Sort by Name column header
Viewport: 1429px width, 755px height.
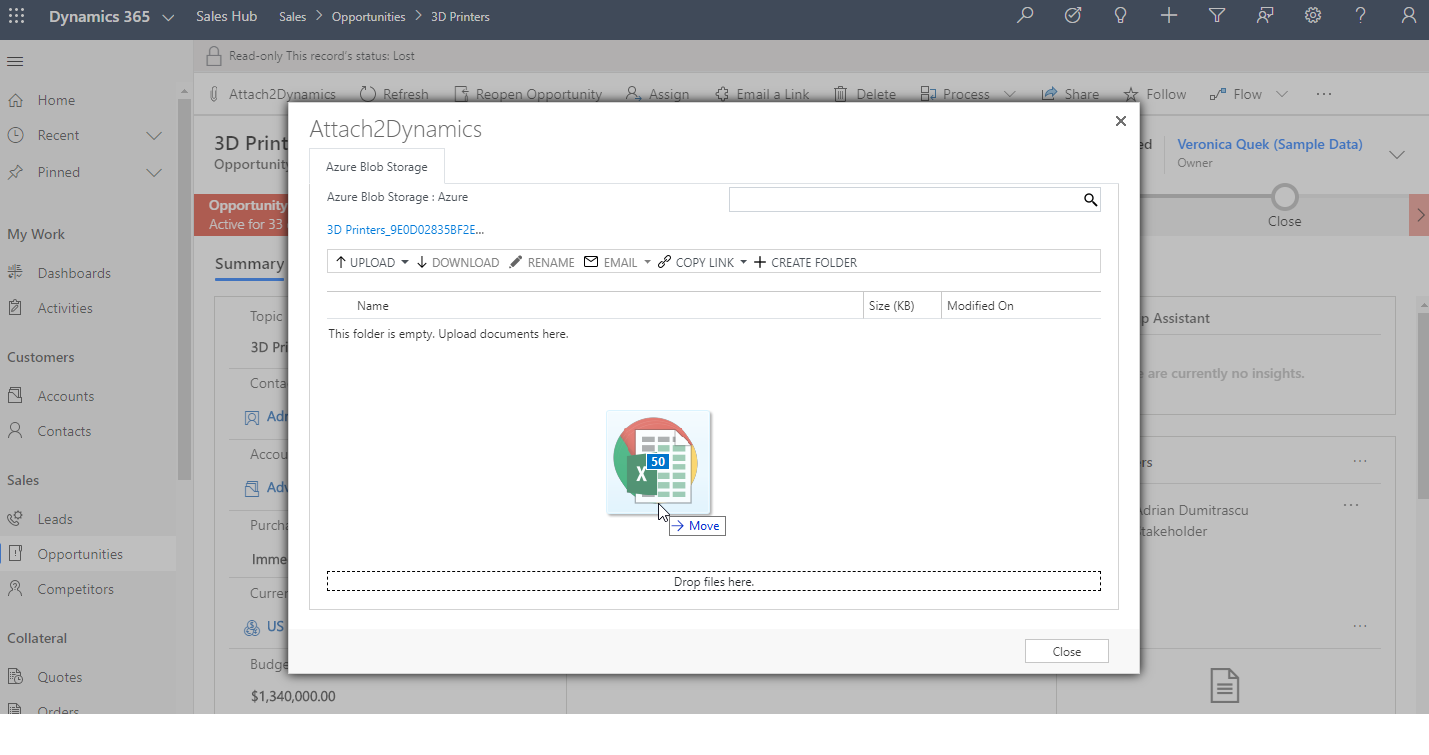tap(373, 306)
